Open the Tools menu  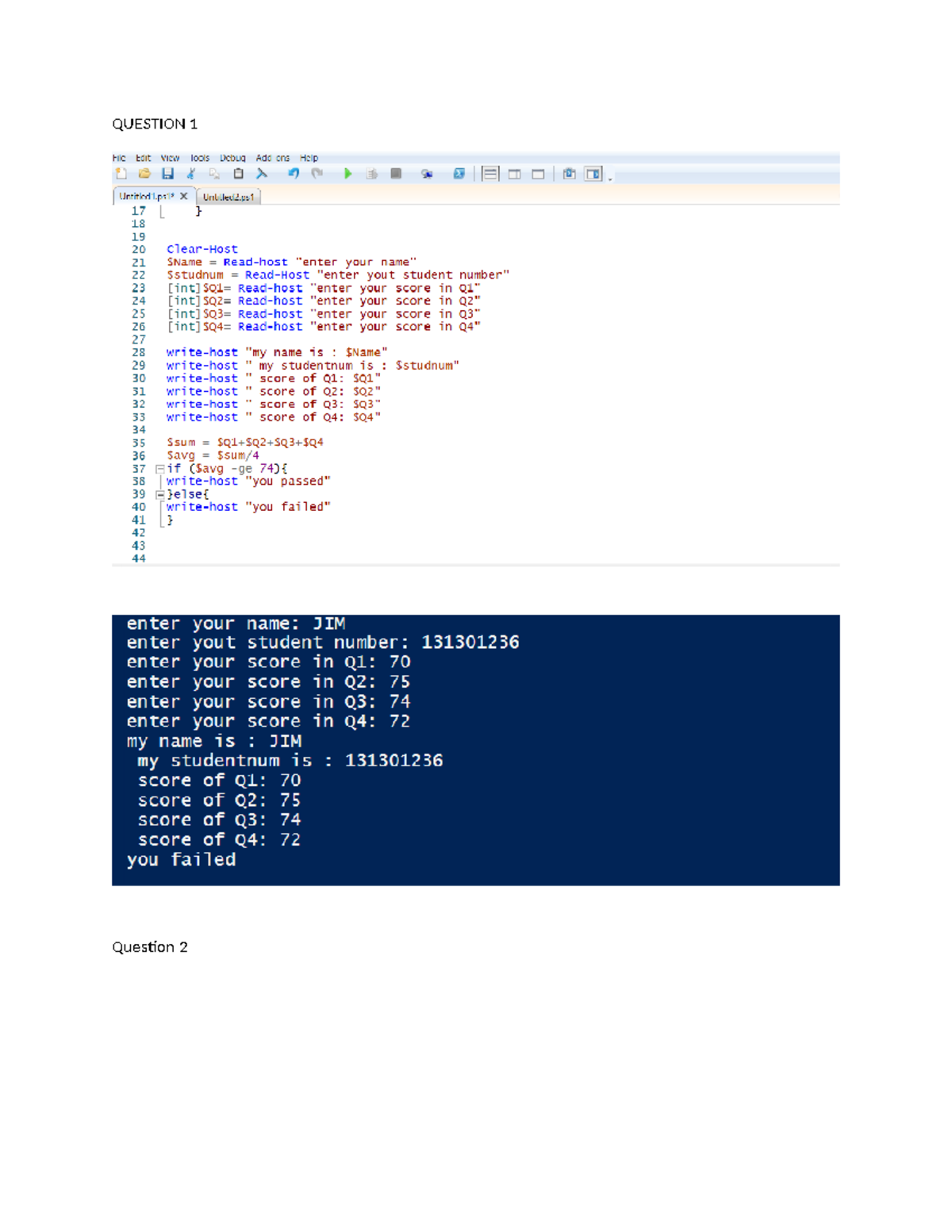(x=200, y=158)
